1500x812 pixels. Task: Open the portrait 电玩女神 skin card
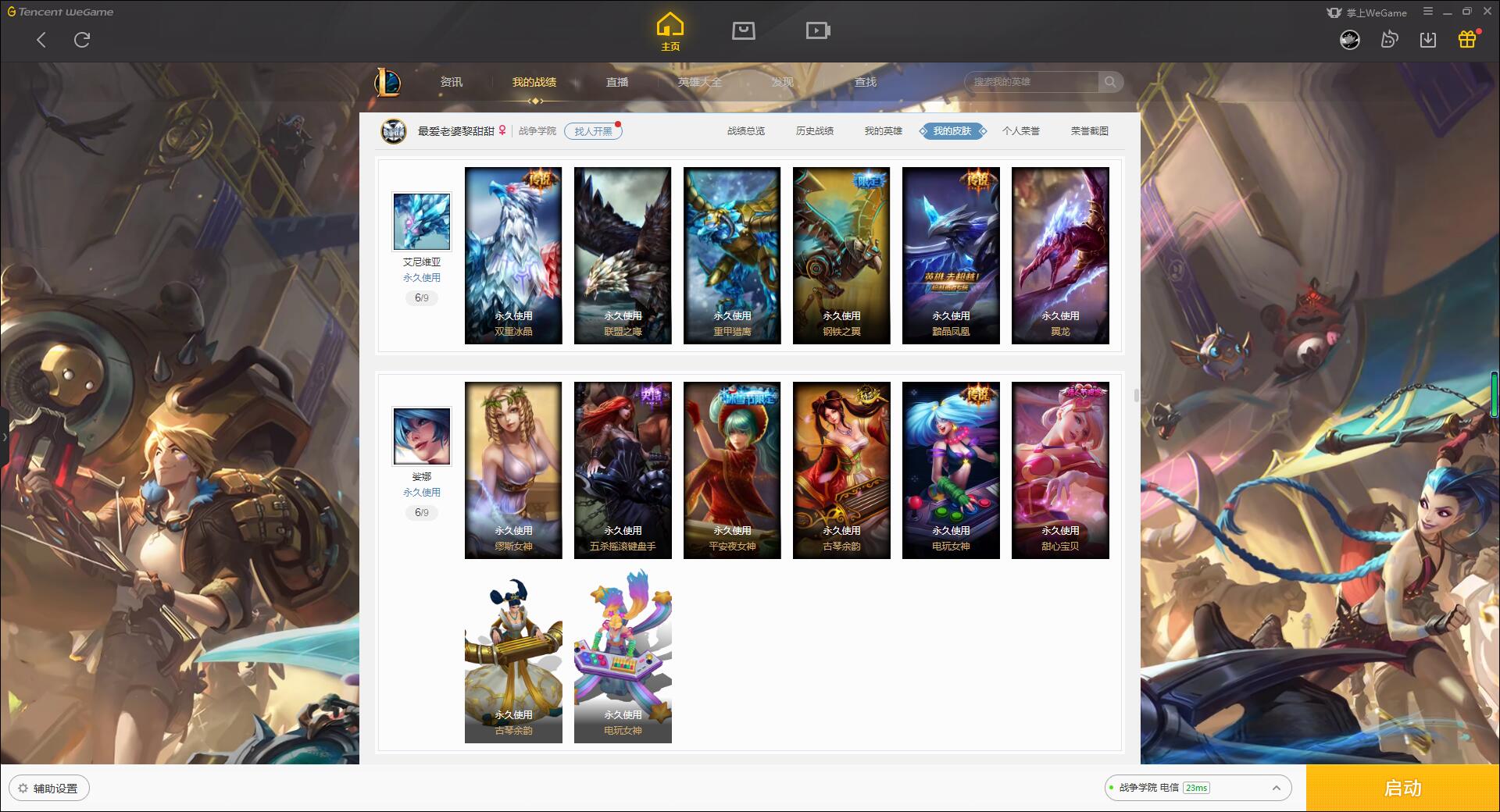[x=951, y=470]
